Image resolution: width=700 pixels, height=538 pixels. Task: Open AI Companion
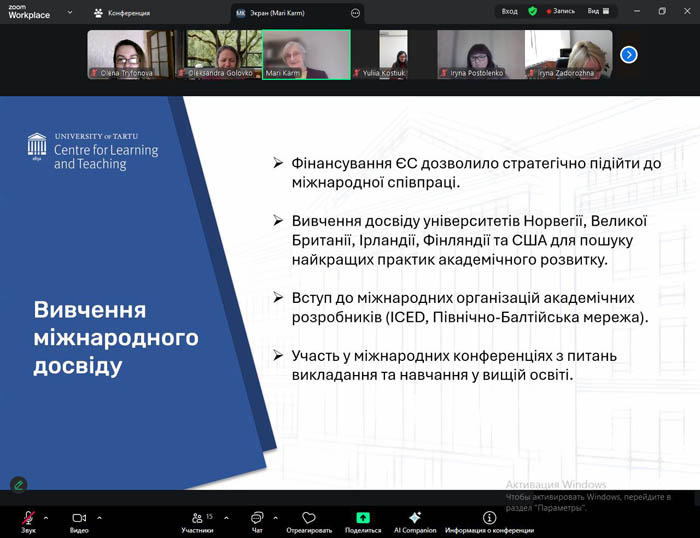click(x=415, y=518)
